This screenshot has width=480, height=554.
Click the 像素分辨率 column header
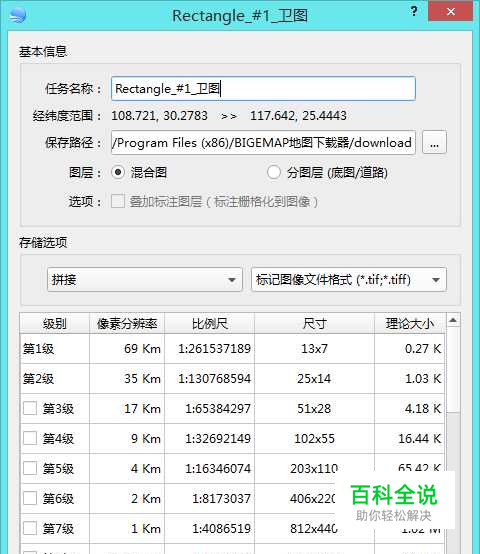pos(127,323)
